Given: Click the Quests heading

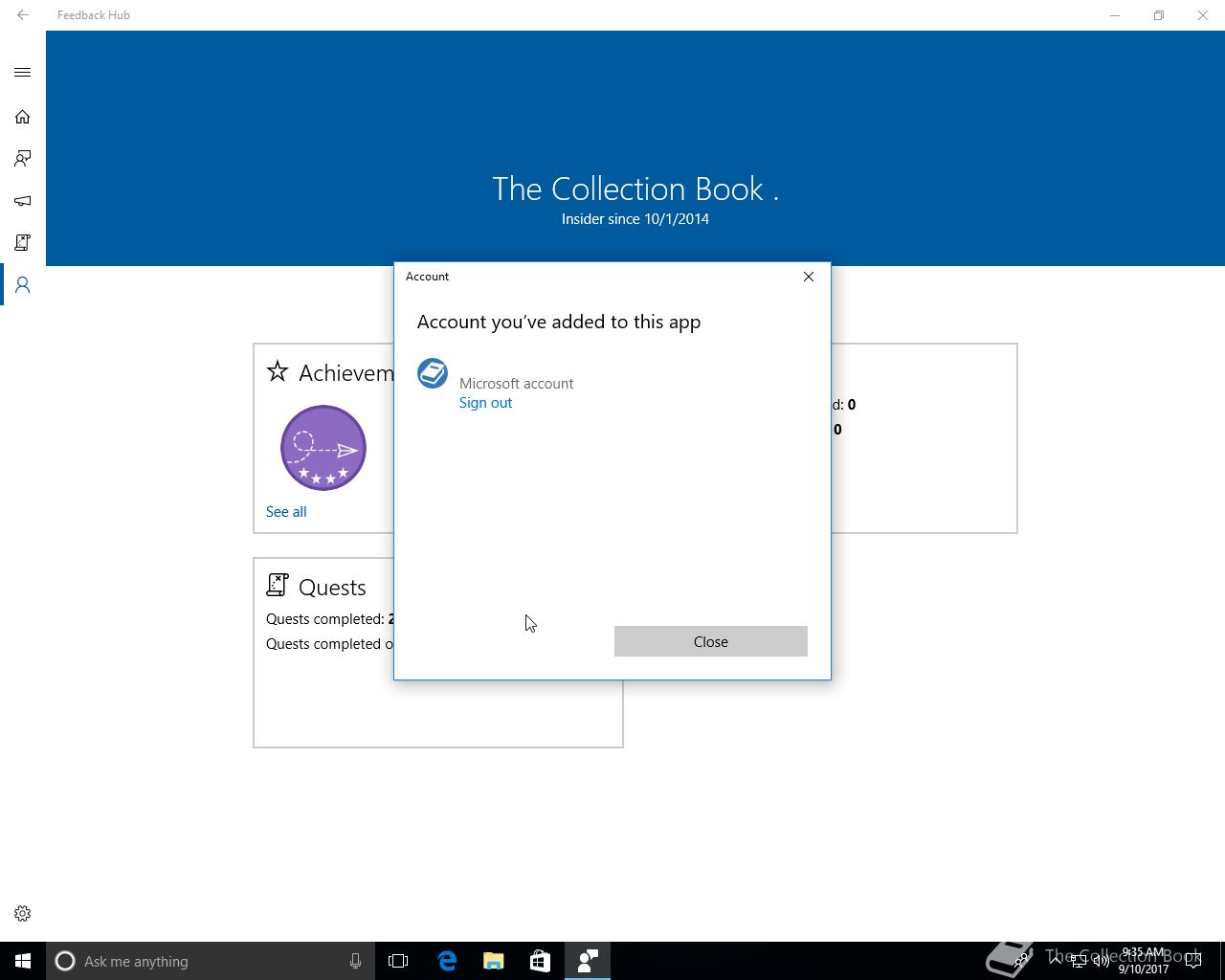Looking at the screenshot, I should (x=332, y=588).
